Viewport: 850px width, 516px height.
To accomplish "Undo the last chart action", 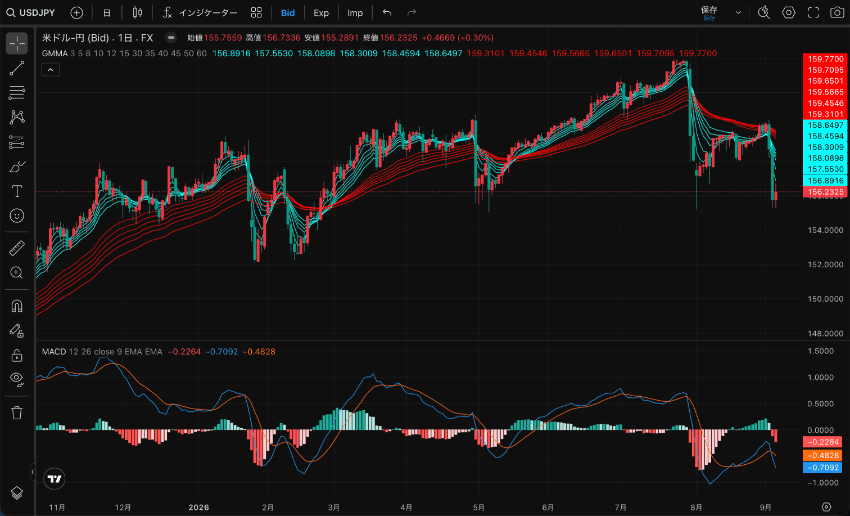I will tap(387, 12).
